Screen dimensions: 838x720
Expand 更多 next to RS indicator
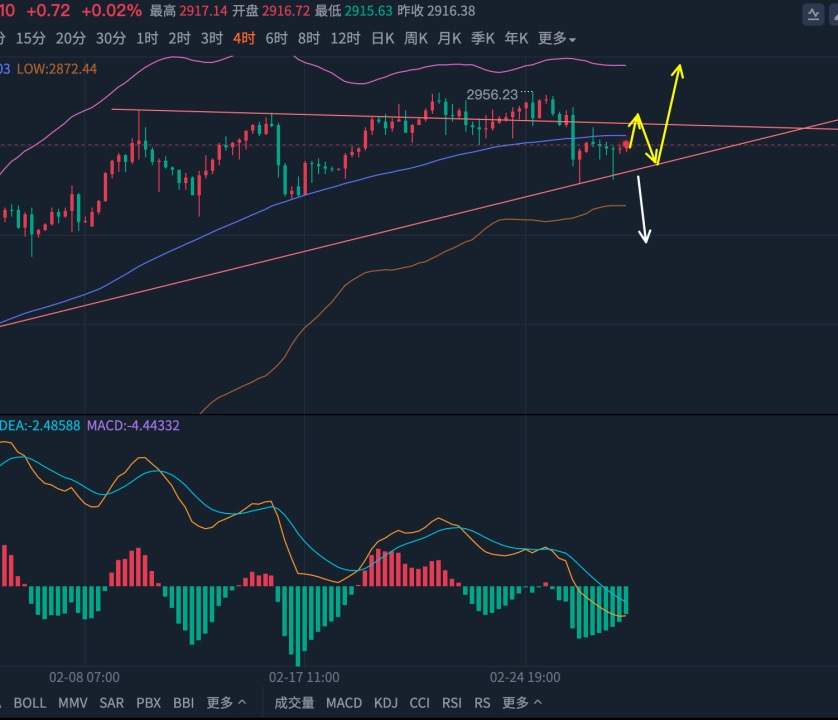tap(522, 702)
